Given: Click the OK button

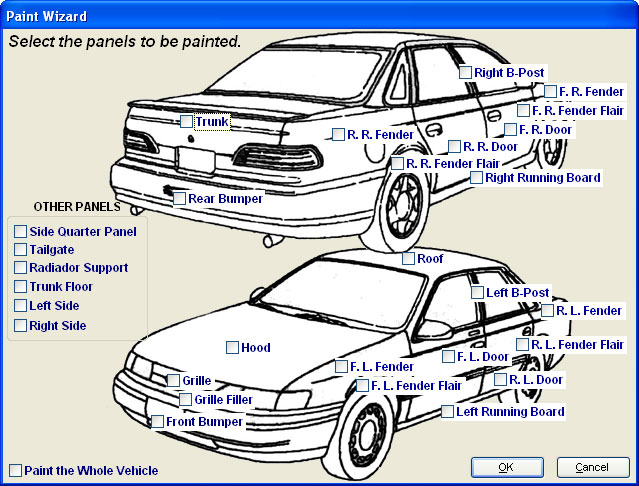Looking at the screenshot, I should tap(507, 467).
